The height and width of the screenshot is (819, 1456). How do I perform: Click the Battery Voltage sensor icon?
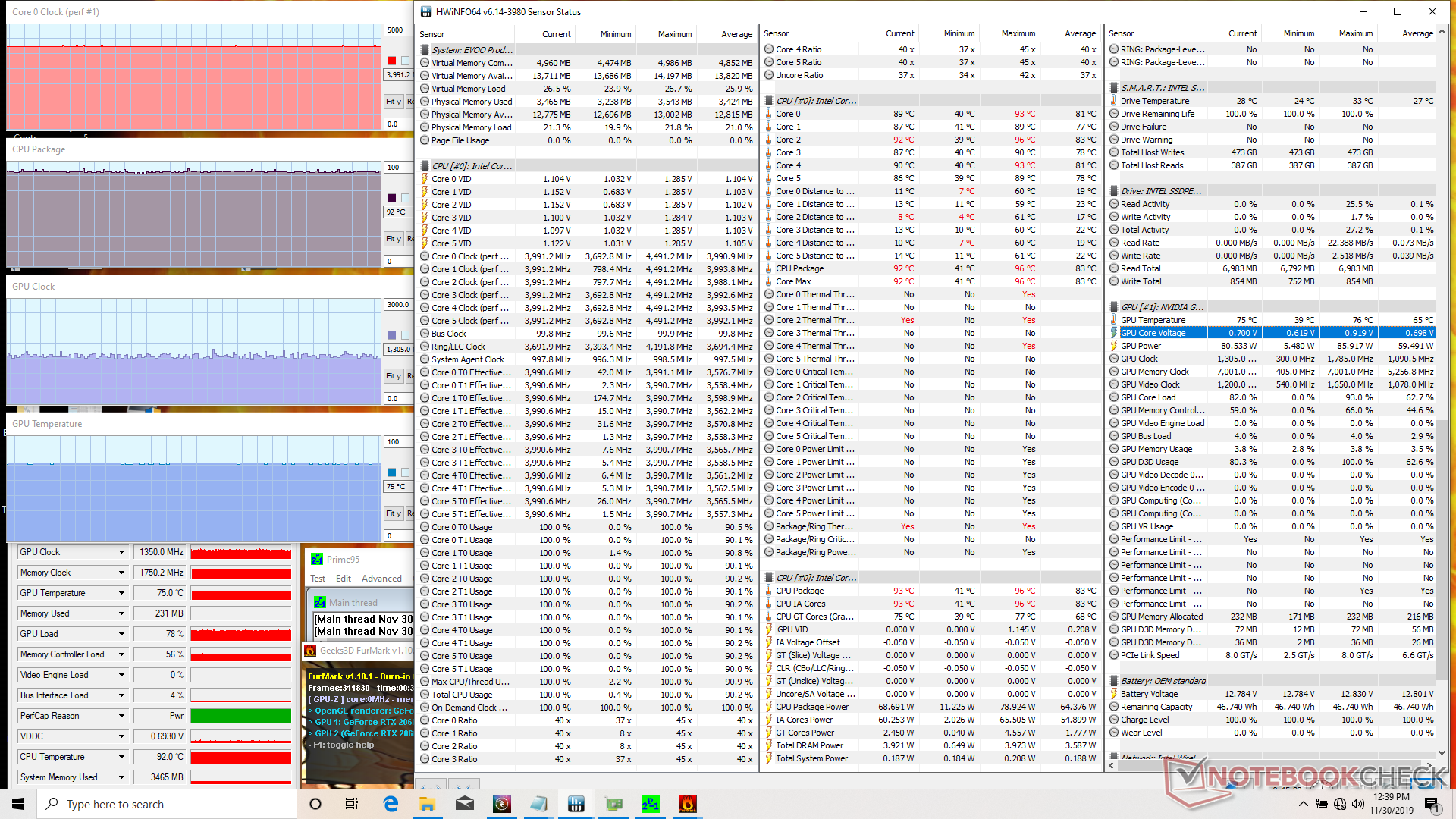(x=1114, y=694)
